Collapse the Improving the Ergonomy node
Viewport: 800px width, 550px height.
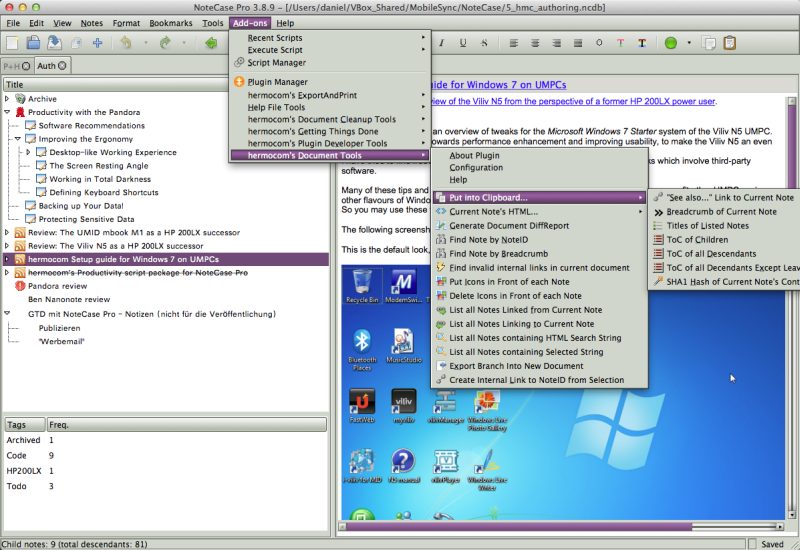(x=18, y=139)
